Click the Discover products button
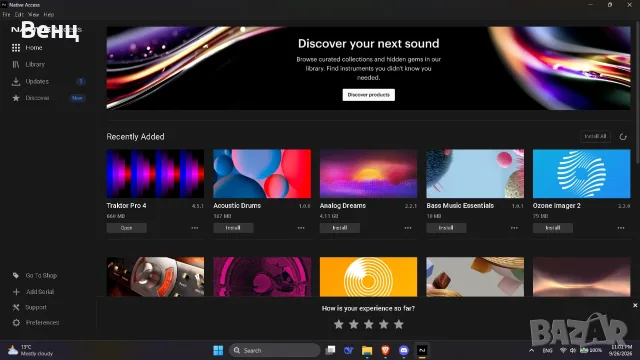 (369, 95)
